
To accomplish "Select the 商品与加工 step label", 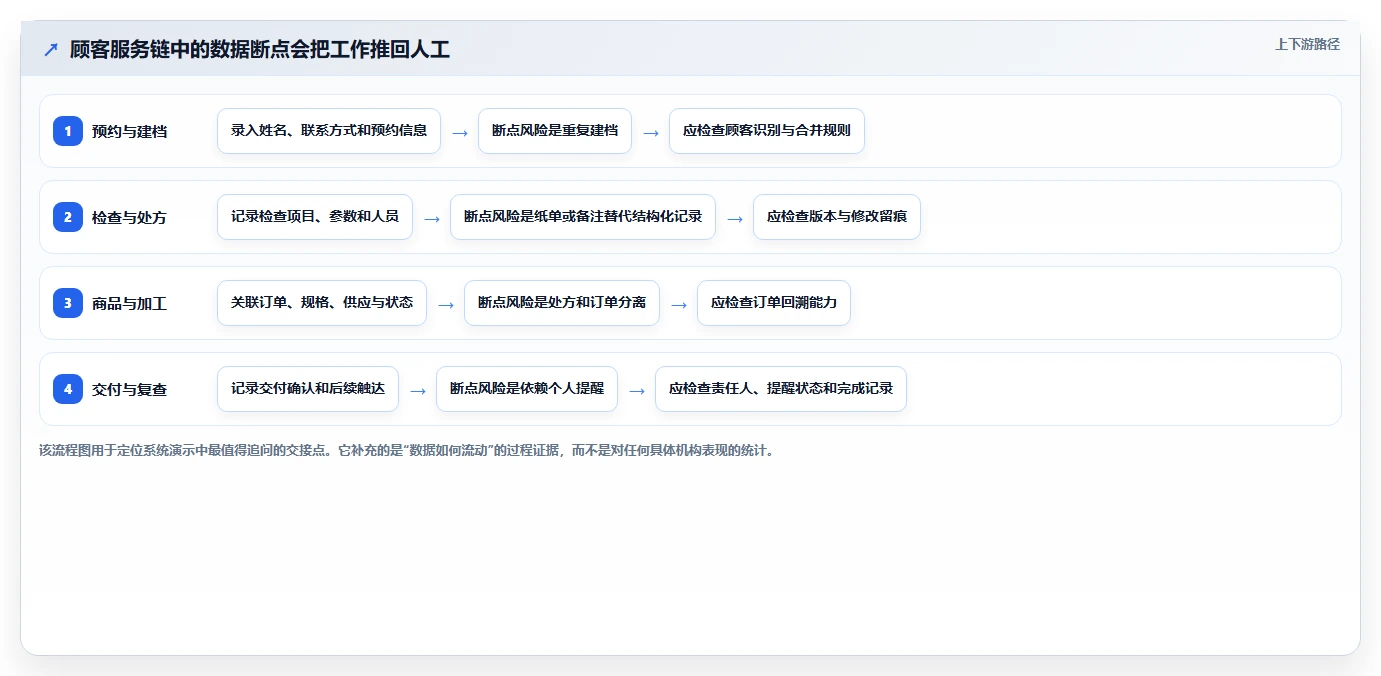I will [129, 303].
